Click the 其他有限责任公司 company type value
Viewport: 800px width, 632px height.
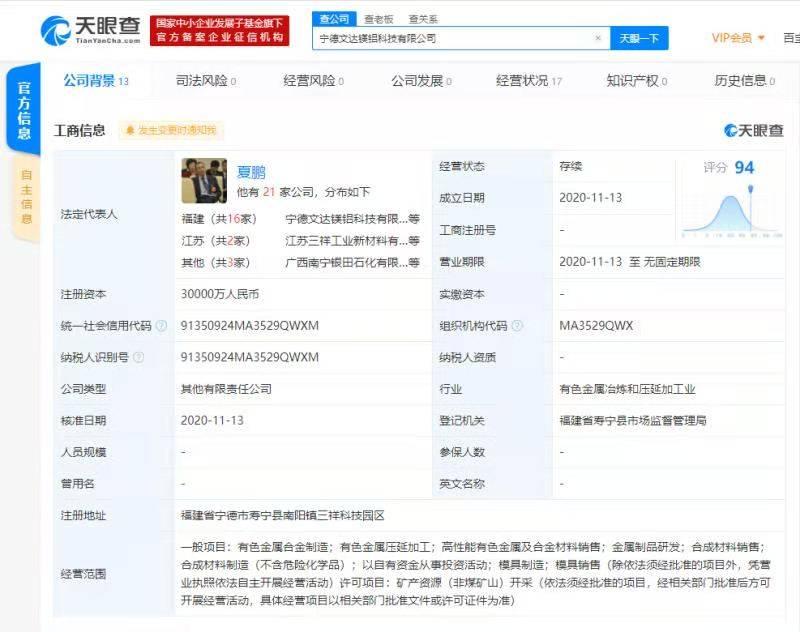click(x=226, y=389)
